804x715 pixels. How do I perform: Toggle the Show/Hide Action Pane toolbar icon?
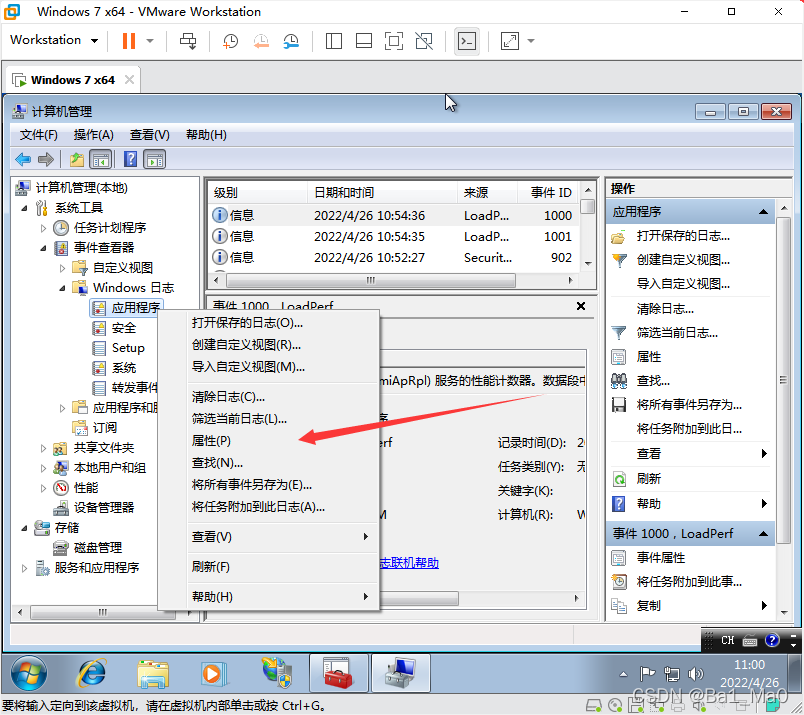155,160
